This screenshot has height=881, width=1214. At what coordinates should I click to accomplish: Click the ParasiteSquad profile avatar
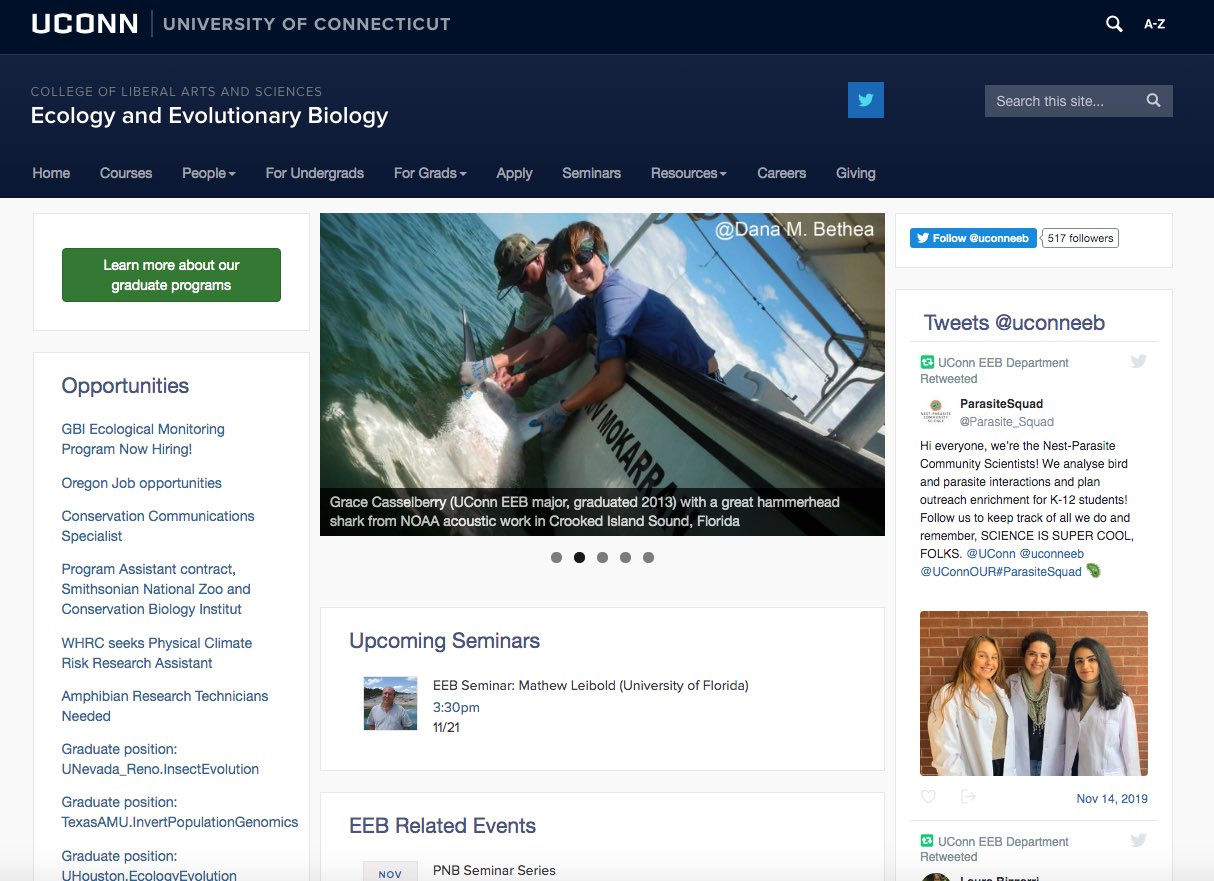[935, 412]
